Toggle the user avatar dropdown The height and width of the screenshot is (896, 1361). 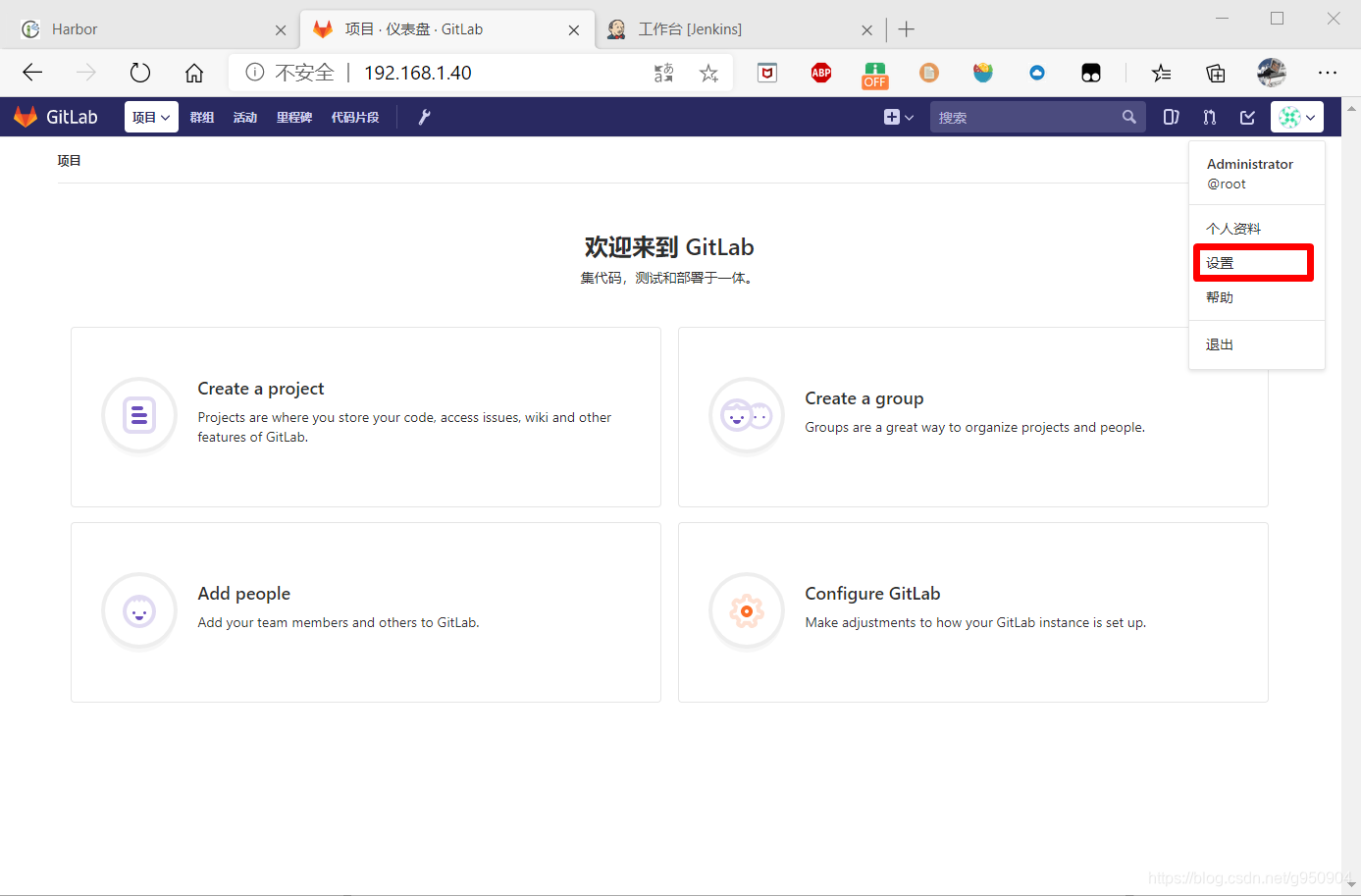point(1296,117)
